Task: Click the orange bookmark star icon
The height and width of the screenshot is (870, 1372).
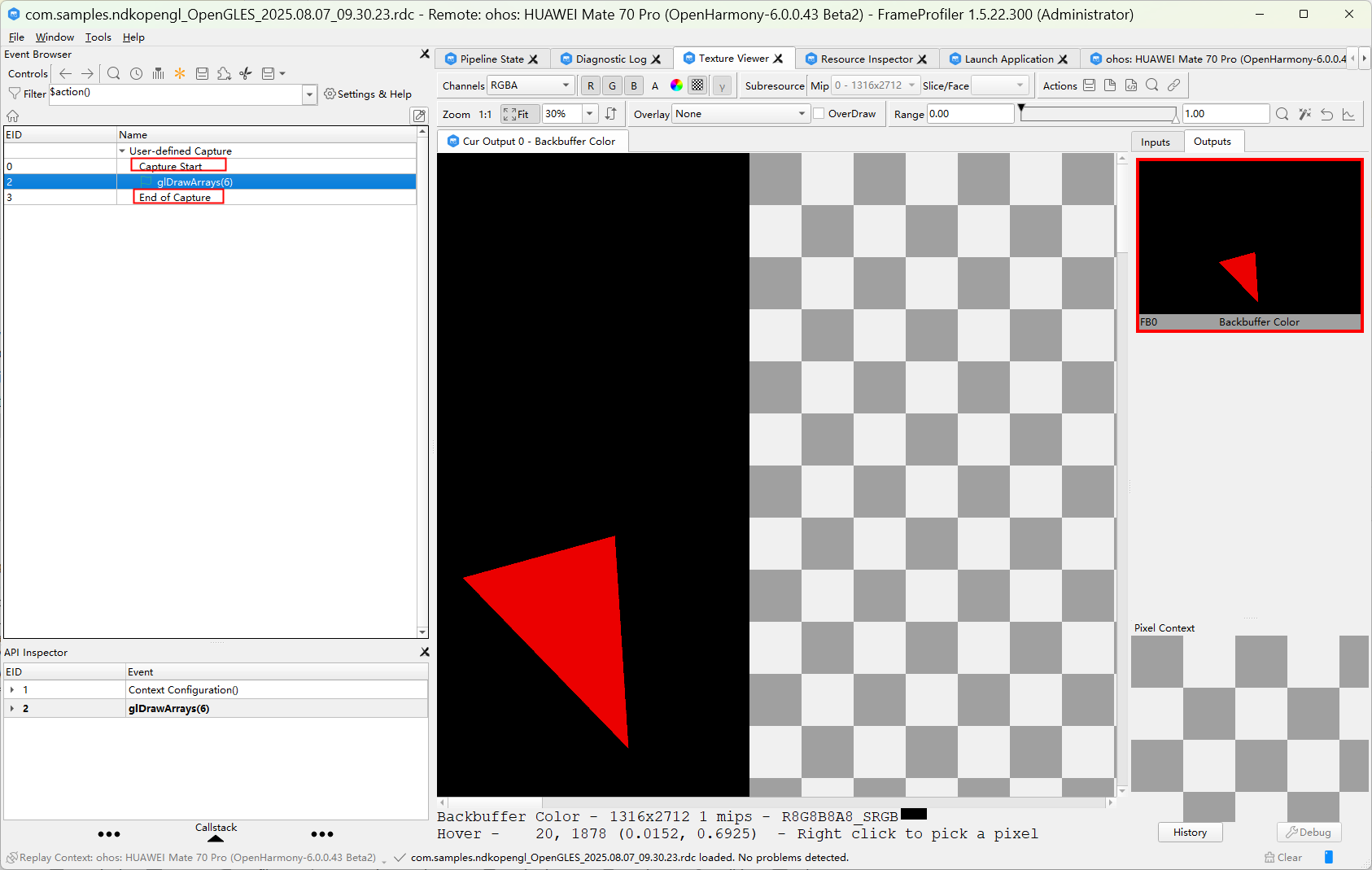Action: 179,73
